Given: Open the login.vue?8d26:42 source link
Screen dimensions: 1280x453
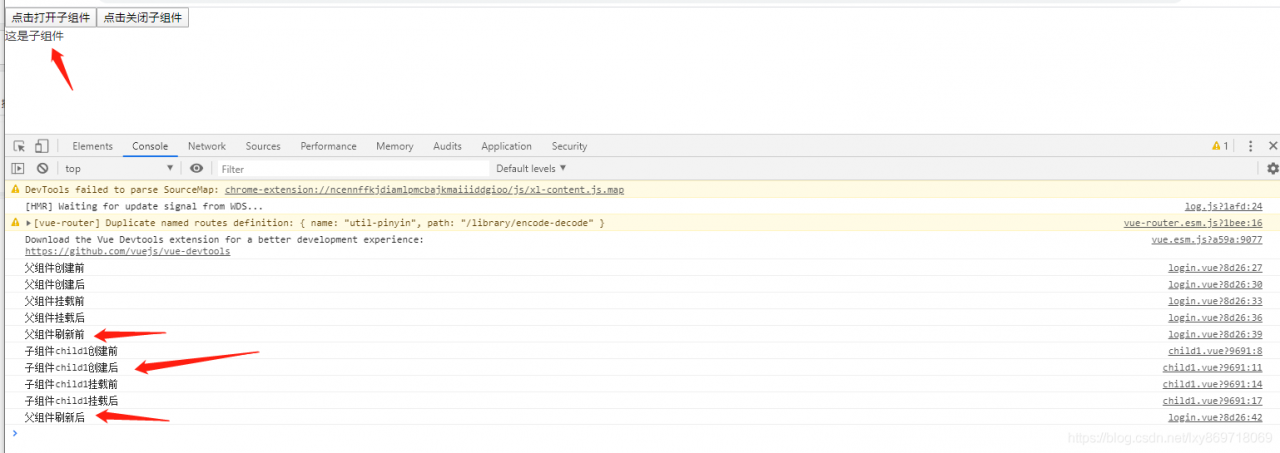Looking at the screenshot, I should [x=1215, y=417].
